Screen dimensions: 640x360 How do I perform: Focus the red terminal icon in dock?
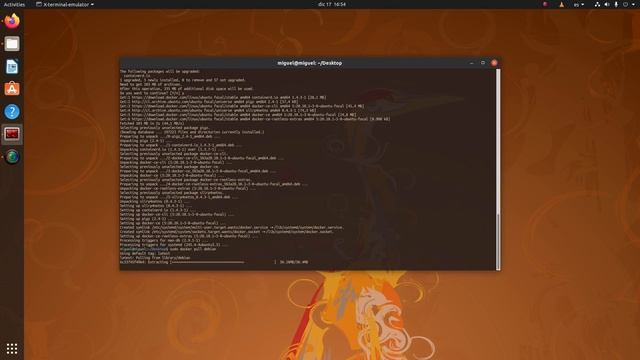pyautogui.click(x=12, y=134)
